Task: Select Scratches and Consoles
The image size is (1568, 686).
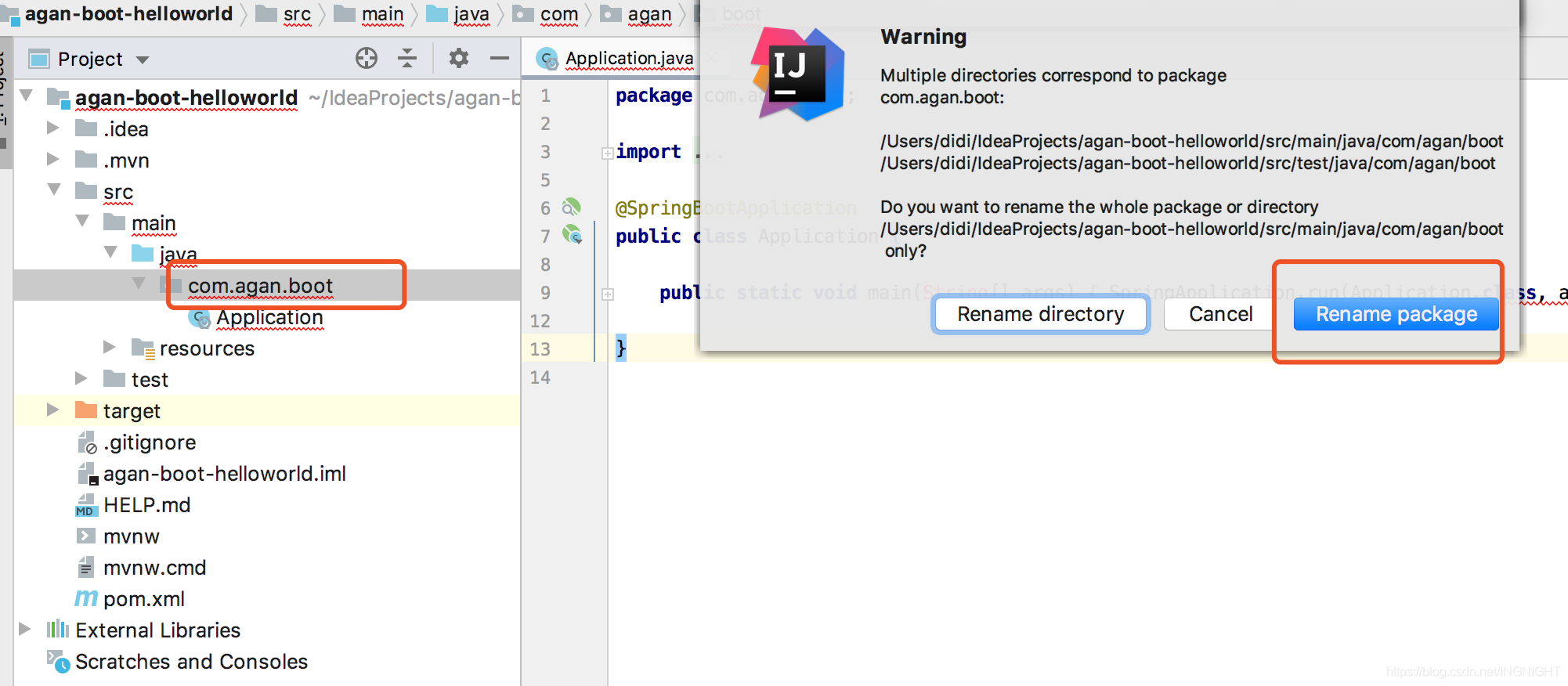Action: [191, 662]
